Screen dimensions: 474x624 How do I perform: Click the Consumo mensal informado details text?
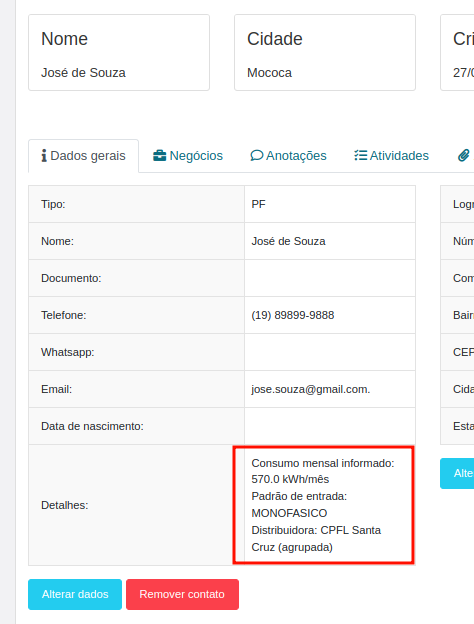pos(323,463)
